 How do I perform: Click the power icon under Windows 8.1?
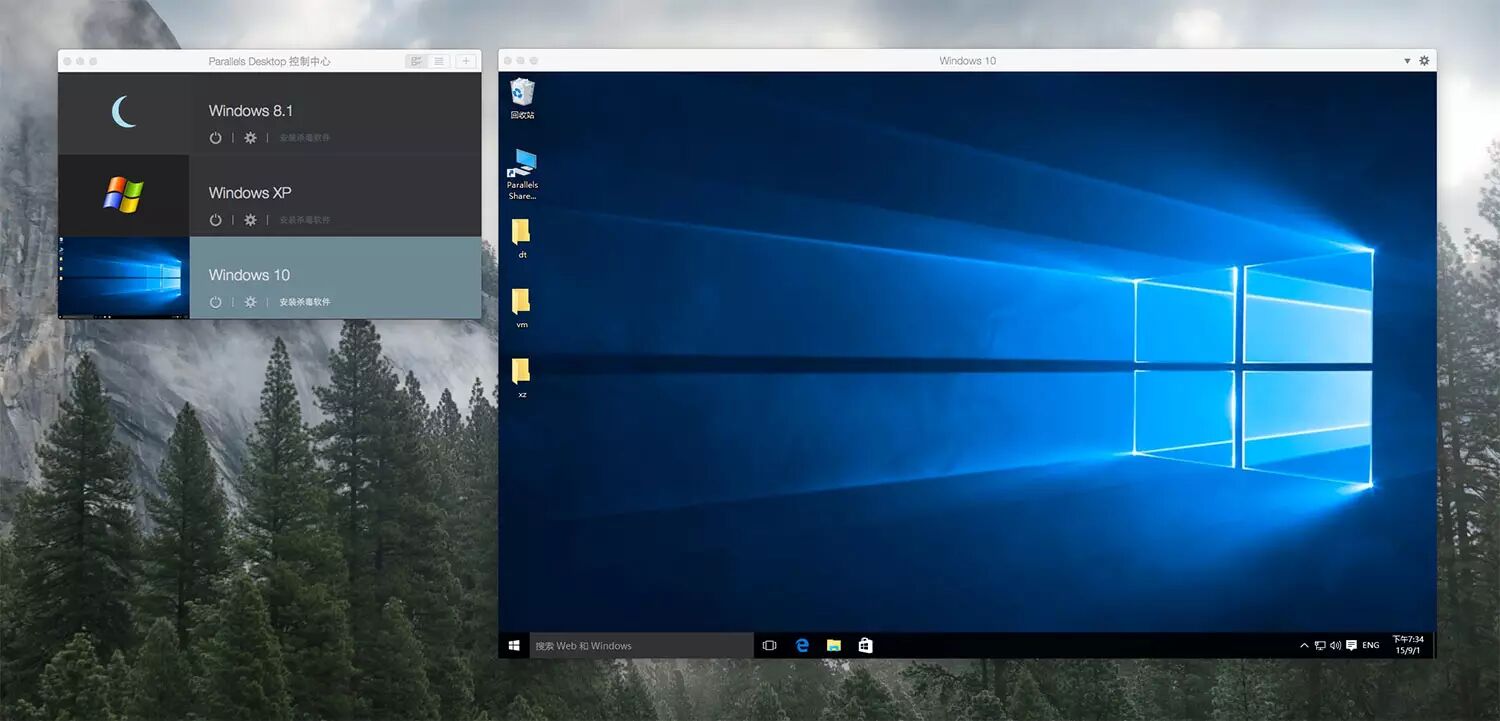click(215, 138)
